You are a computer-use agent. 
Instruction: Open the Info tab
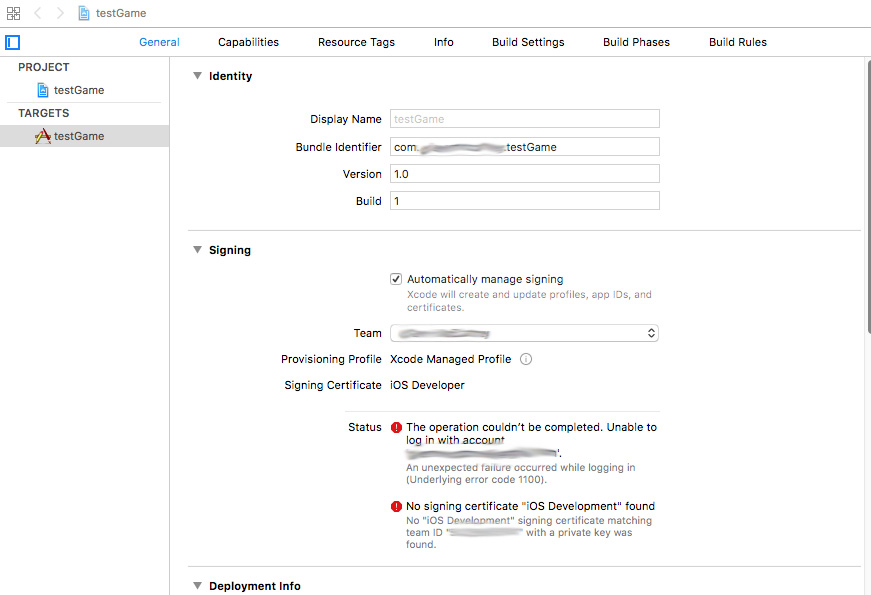click(444, 42)
